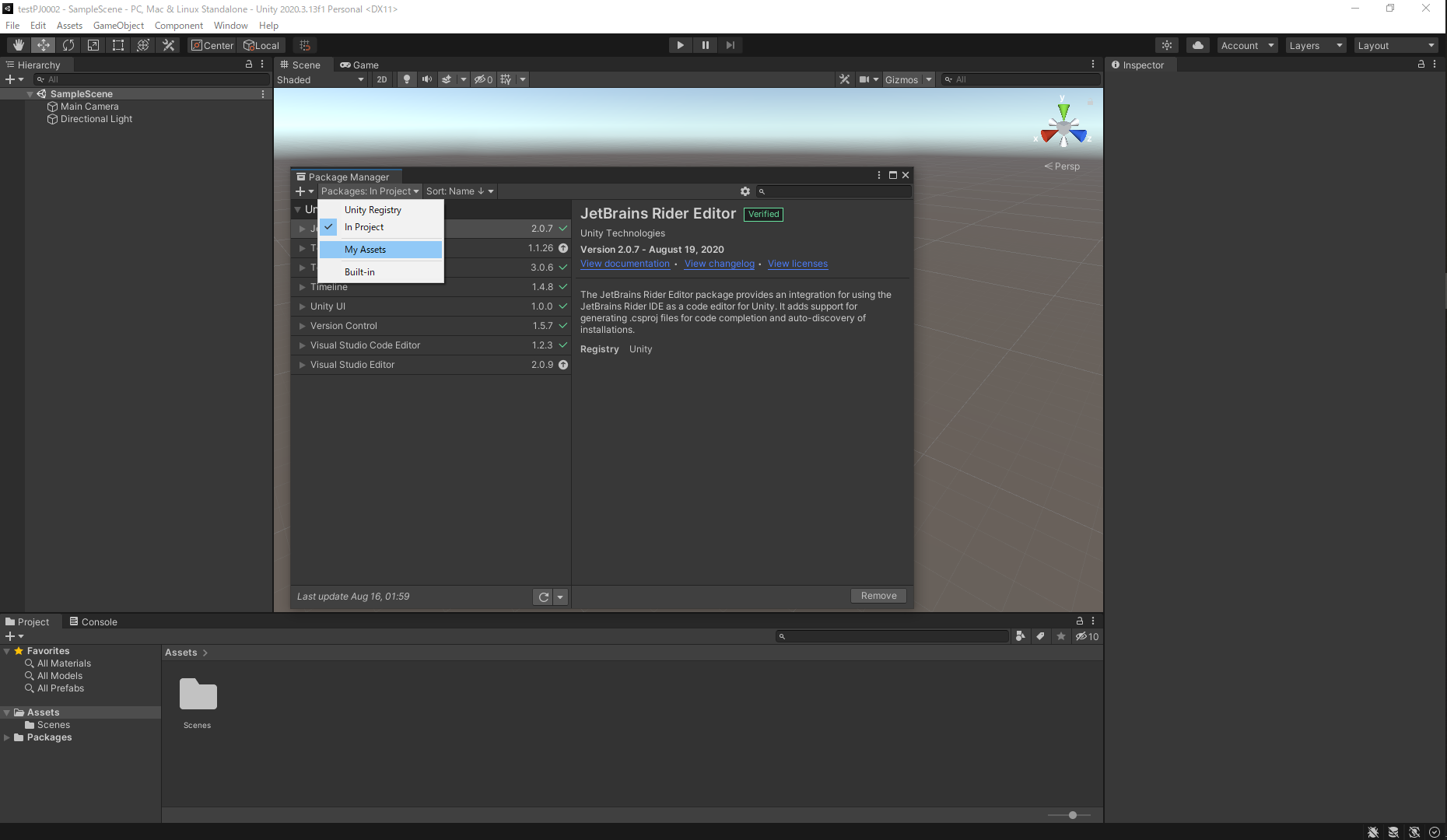
Task: Select Visual Studio Editor package
Action: [x=431, y=365]
